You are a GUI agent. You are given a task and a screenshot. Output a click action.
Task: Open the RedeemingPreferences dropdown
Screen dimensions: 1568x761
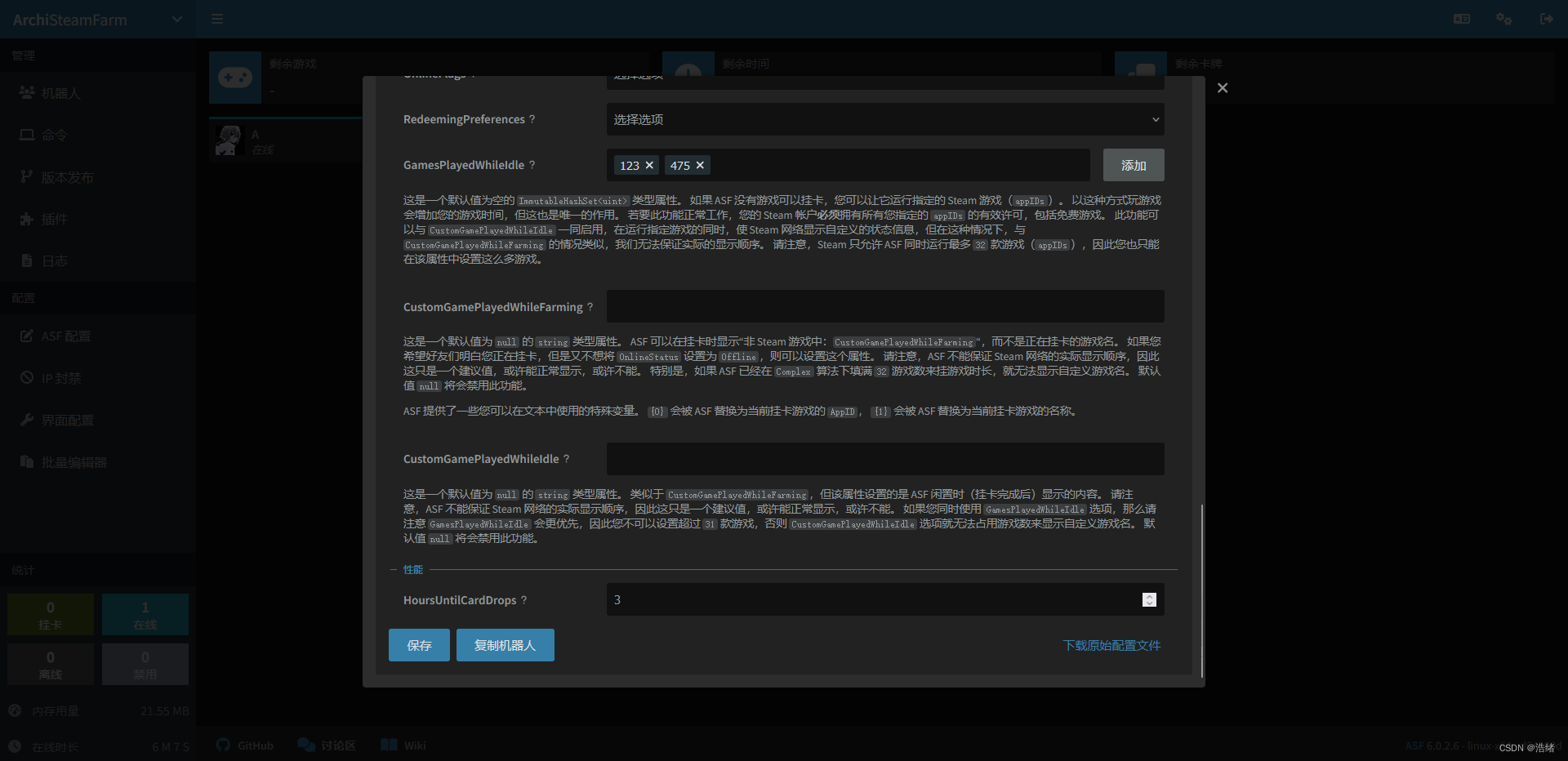[x=884, y=119]
